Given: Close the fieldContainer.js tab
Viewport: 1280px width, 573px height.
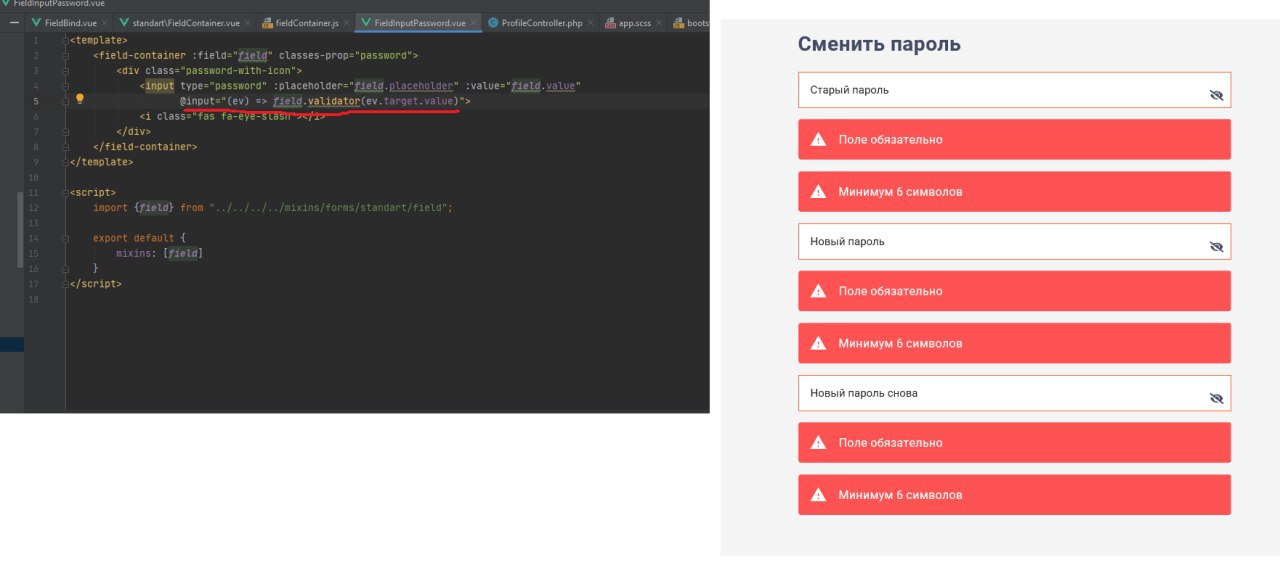Looking at the screenshot, I should 347,22.
